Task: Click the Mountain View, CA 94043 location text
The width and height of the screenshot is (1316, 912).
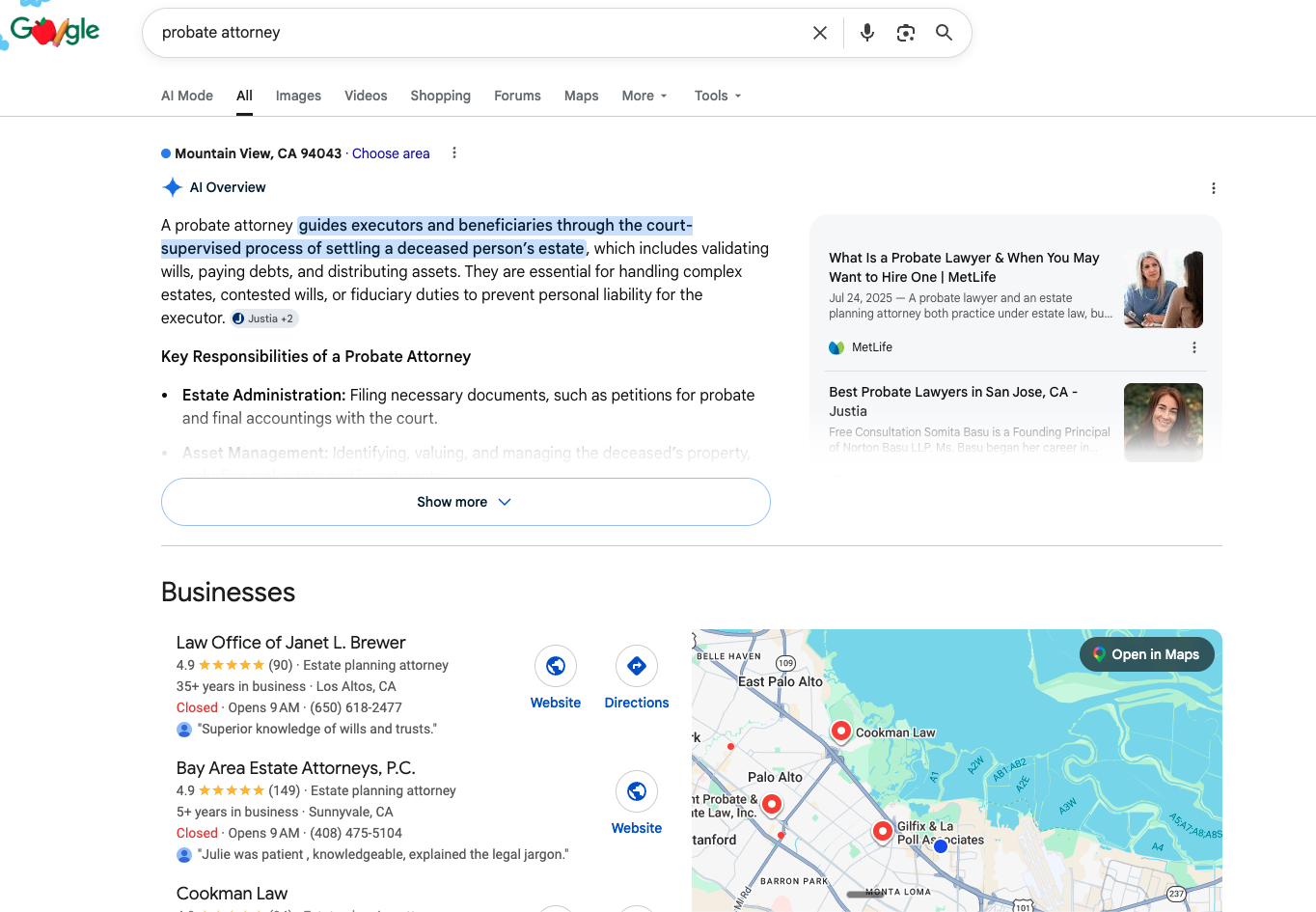Action: tap(258, 153)
